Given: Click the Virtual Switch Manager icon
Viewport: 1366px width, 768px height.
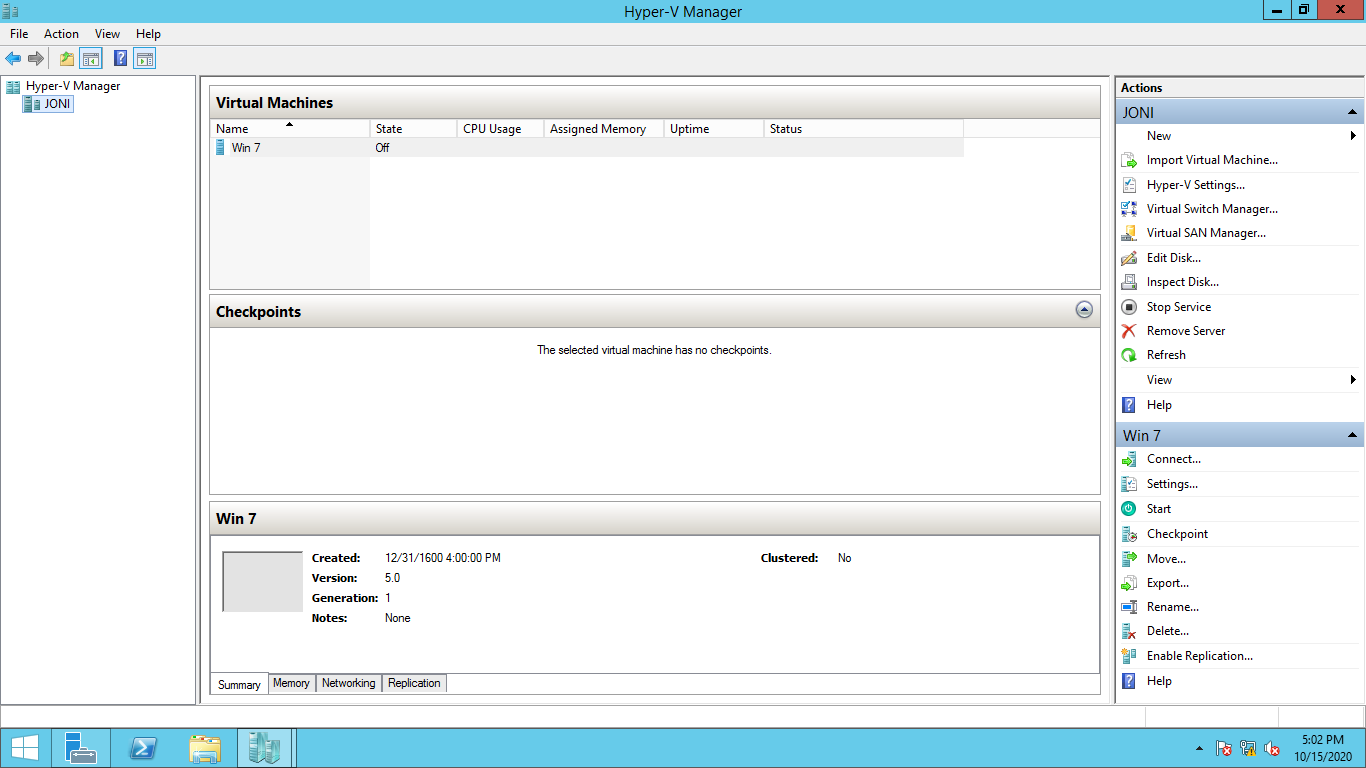Looking at the screenshot, I should (x=1129, y=209).
